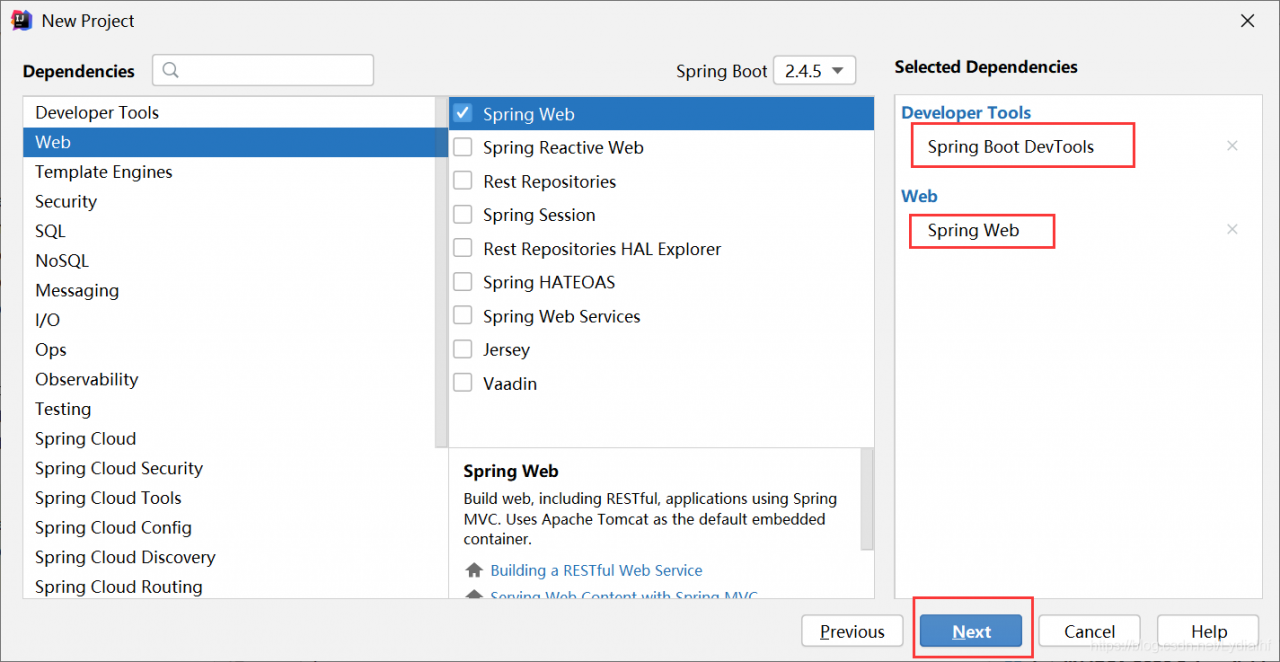The image size is (1280, 662).
Task: Remove Spring Boot DevTools with its X icon
Action: click(1232, 146)
